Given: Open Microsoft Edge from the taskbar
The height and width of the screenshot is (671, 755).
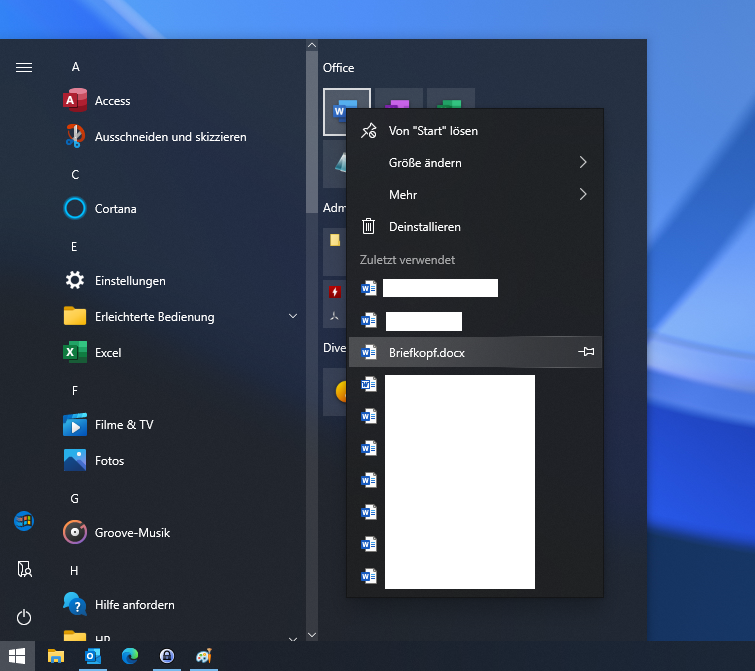Looking at the screenshot, I should coord(130,656).
